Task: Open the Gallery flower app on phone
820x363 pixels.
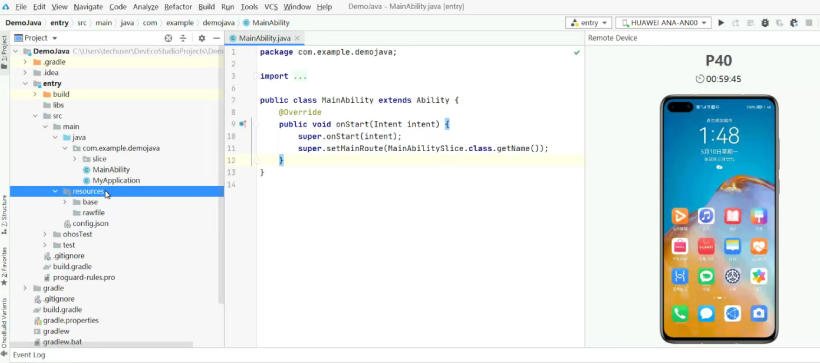Action: point(759,276)
